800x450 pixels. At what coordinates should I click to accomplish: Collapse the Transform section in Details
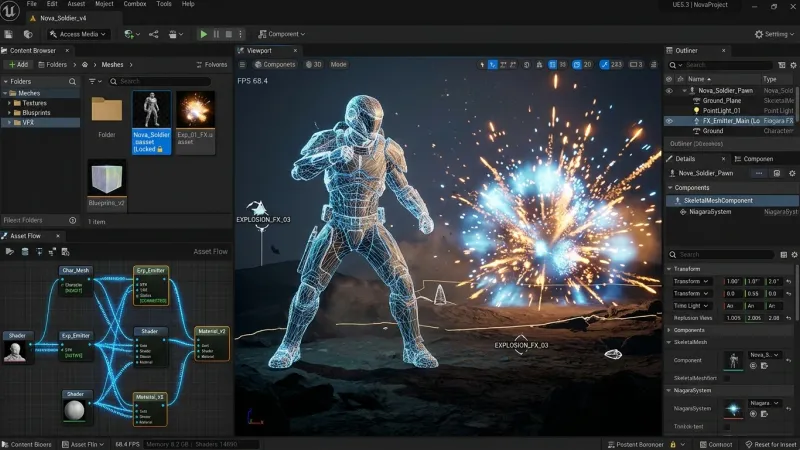[669, 269]
